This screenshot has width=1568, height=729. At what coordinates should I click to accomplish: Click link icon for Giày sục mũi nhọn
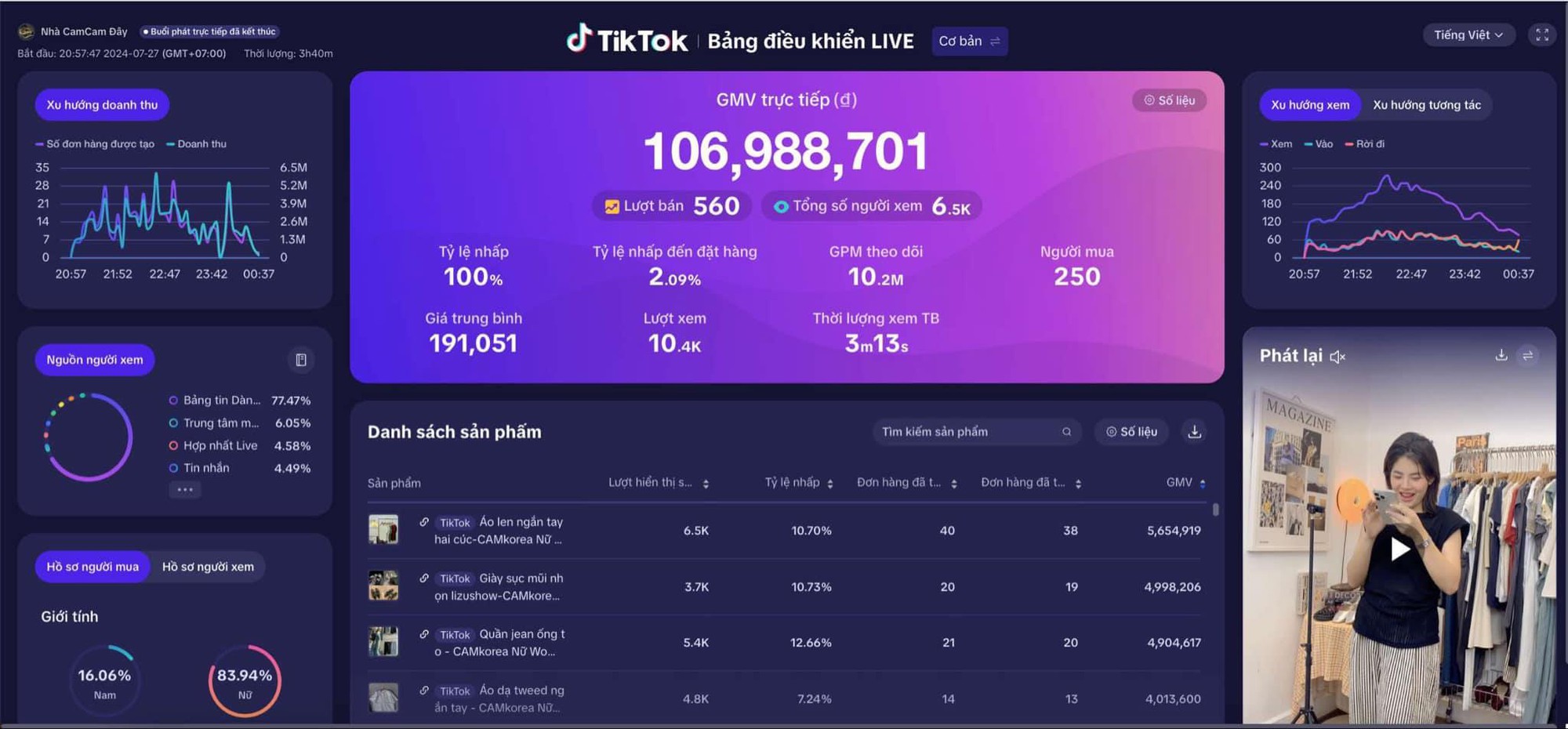click(x=424, y=578)
